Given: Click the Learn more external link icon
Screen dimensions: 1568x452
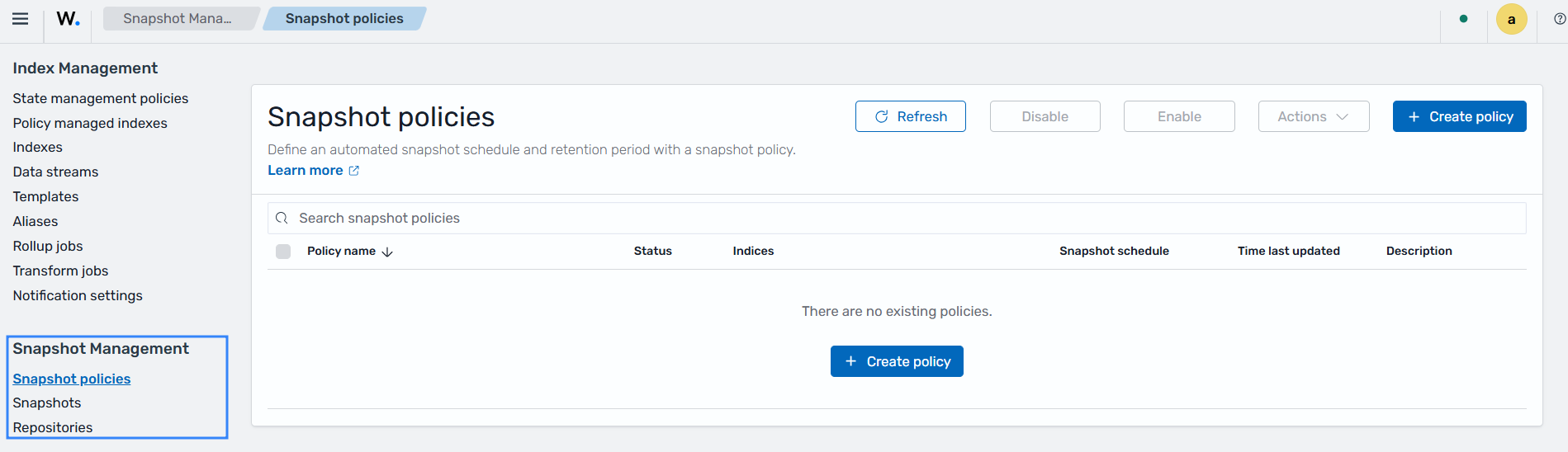Looking at the screenshot, I should 354,171.
